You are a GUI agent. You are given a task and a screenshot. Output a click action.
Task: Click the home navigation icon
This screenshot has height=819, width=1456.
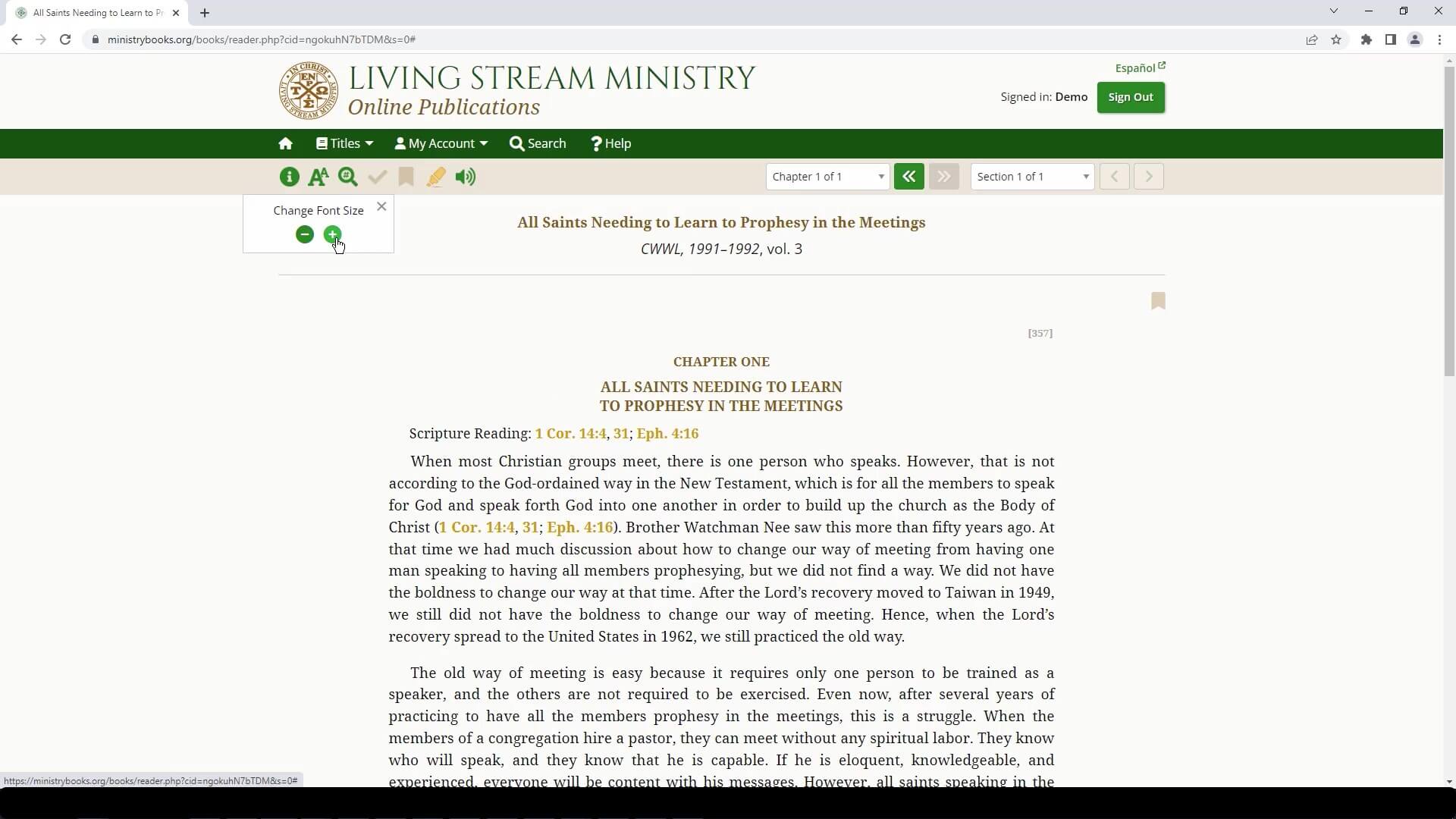click(x=286, y=143)
